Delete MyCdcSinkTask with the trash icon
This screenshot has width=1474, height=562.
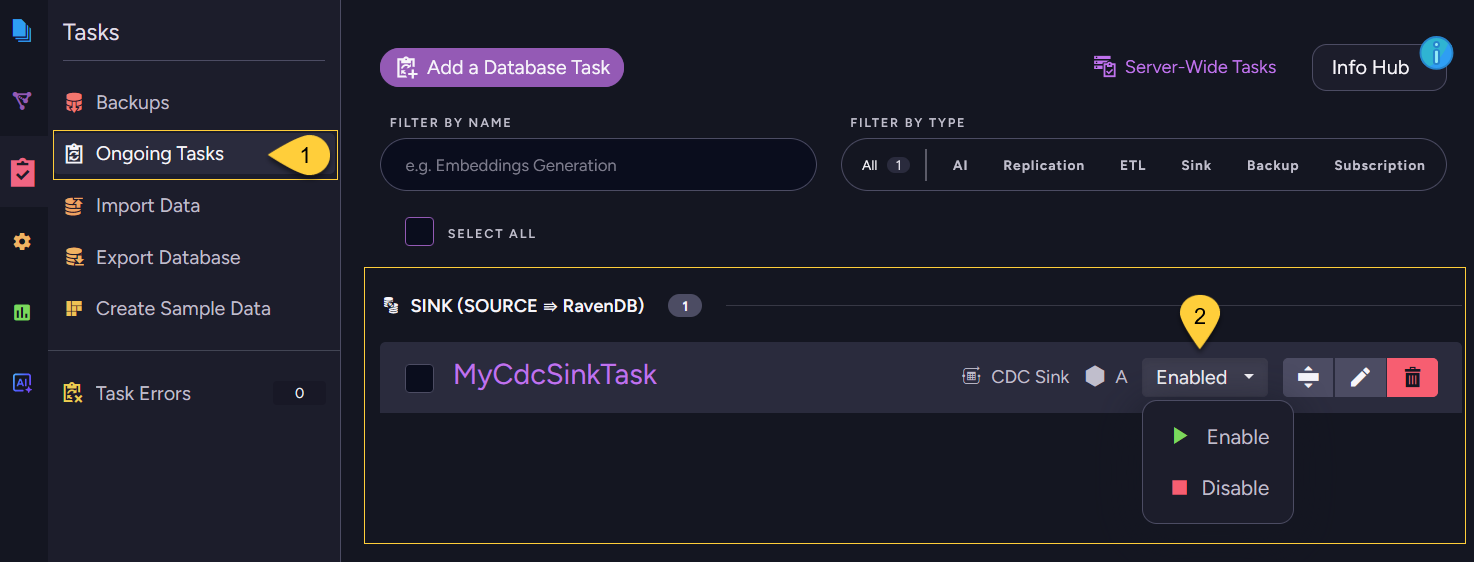pyautogui.click(x=1412, y=377)
